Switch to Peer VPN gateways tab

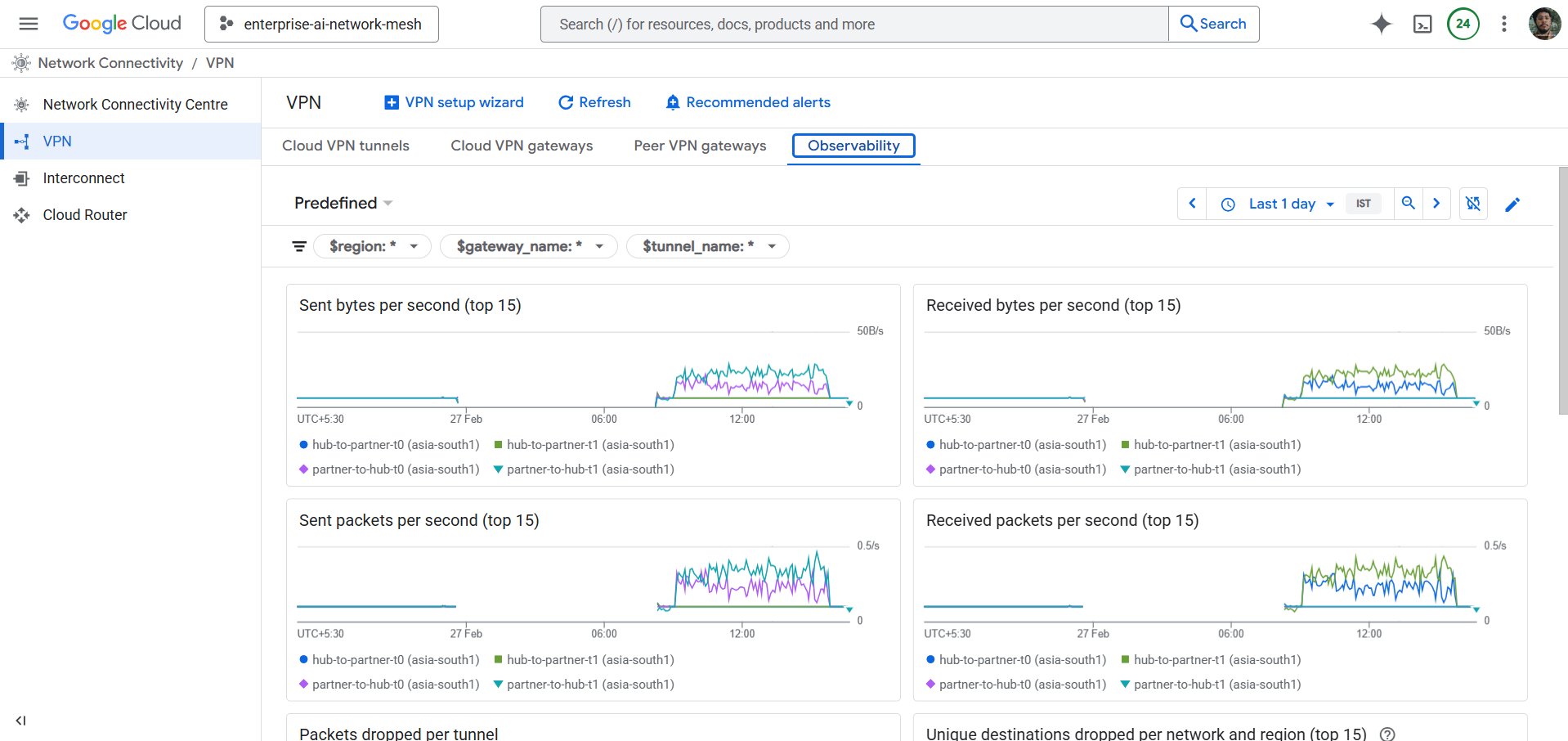point(700,146)
